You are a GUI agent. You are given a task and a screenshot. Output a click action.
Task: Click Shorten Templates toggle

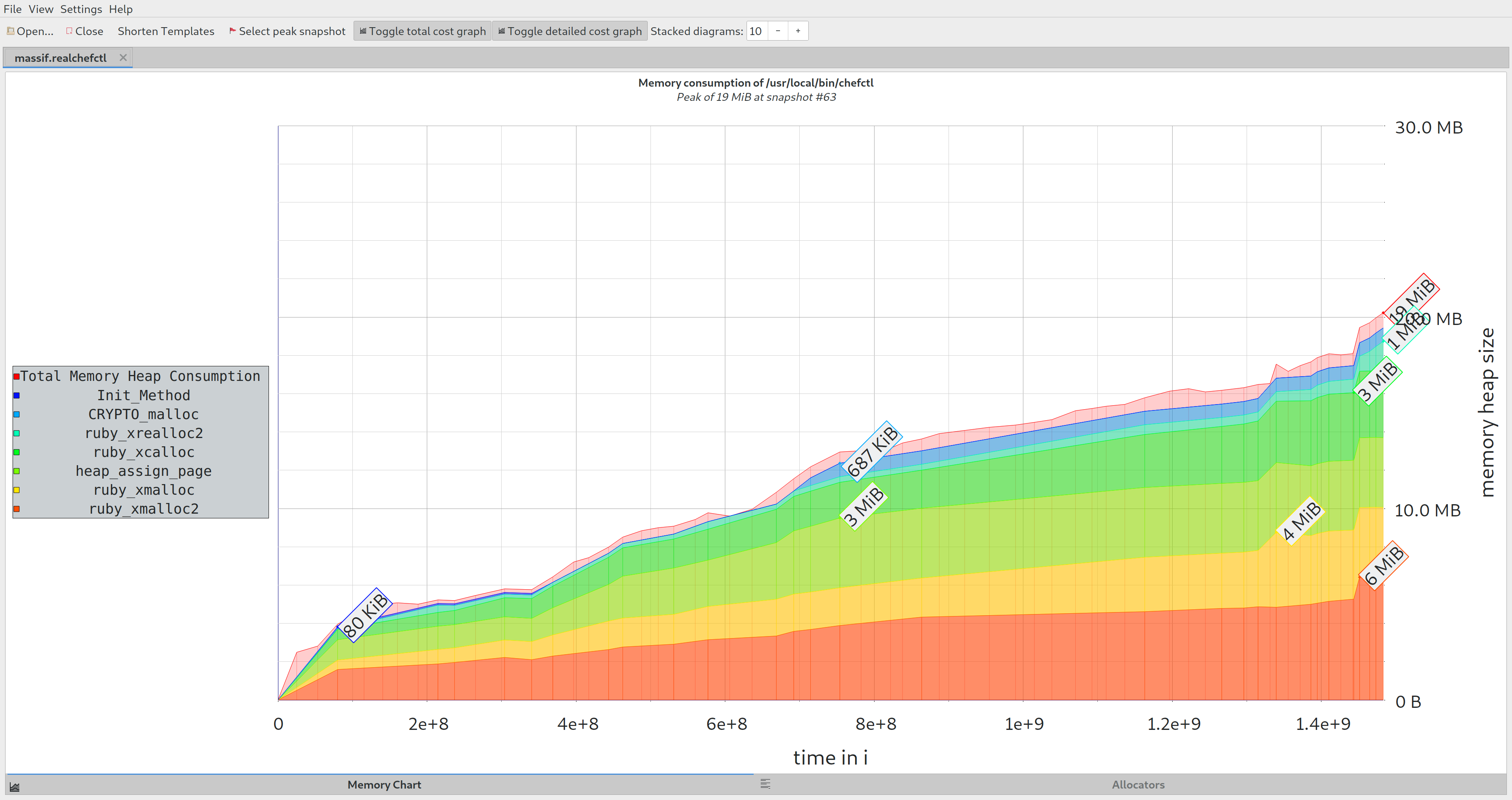(x=165, y=31)
